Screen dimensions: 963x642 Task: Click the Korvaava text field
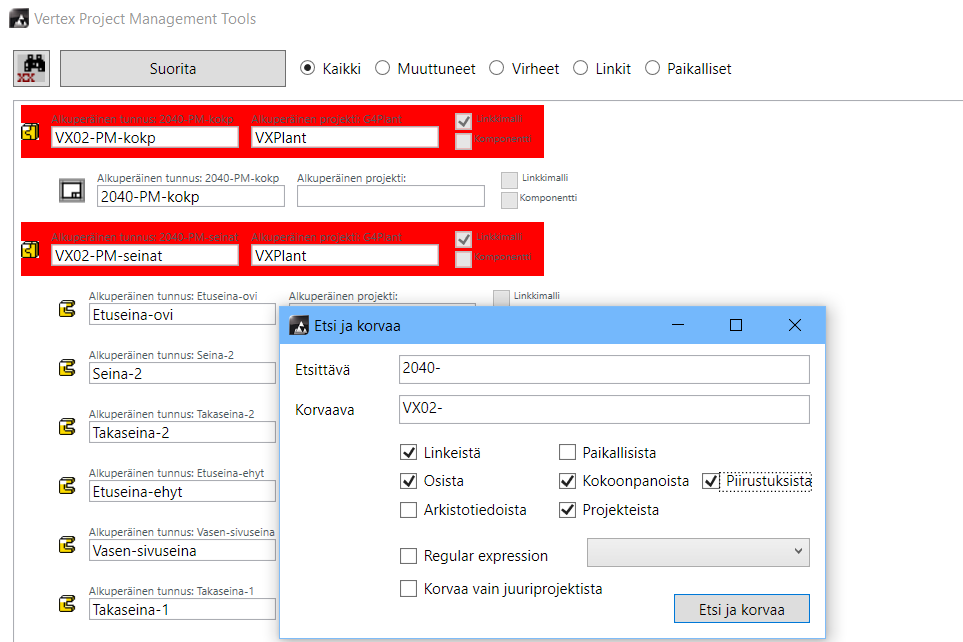603,409
